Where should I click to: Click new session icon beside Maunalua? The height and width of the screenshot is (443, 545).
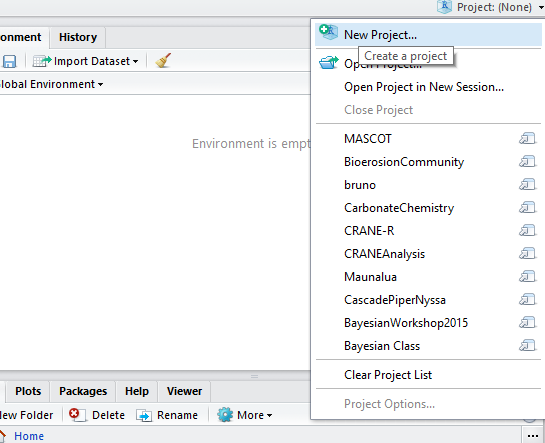tap(527, 277)
